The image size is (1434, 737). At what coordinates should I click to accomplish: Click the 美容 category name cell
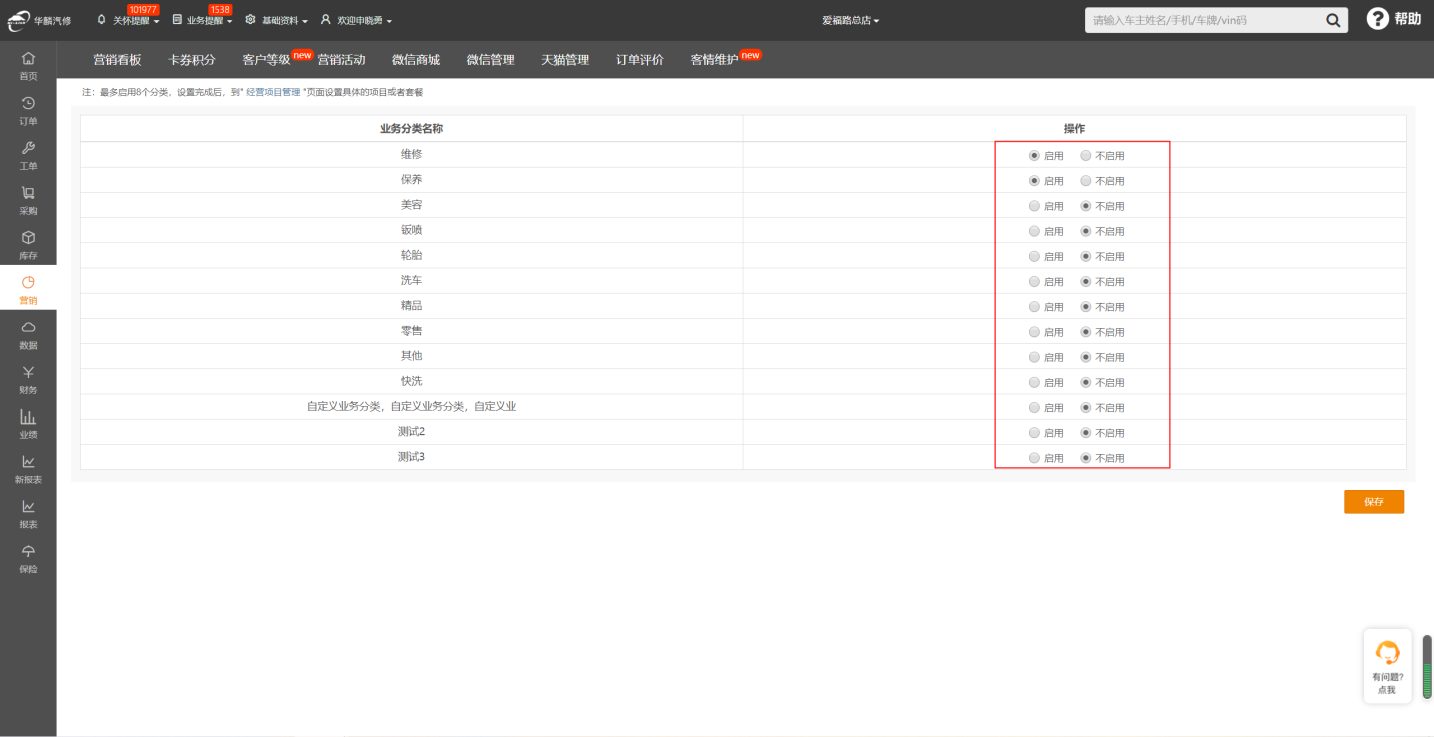coord(411,205)
